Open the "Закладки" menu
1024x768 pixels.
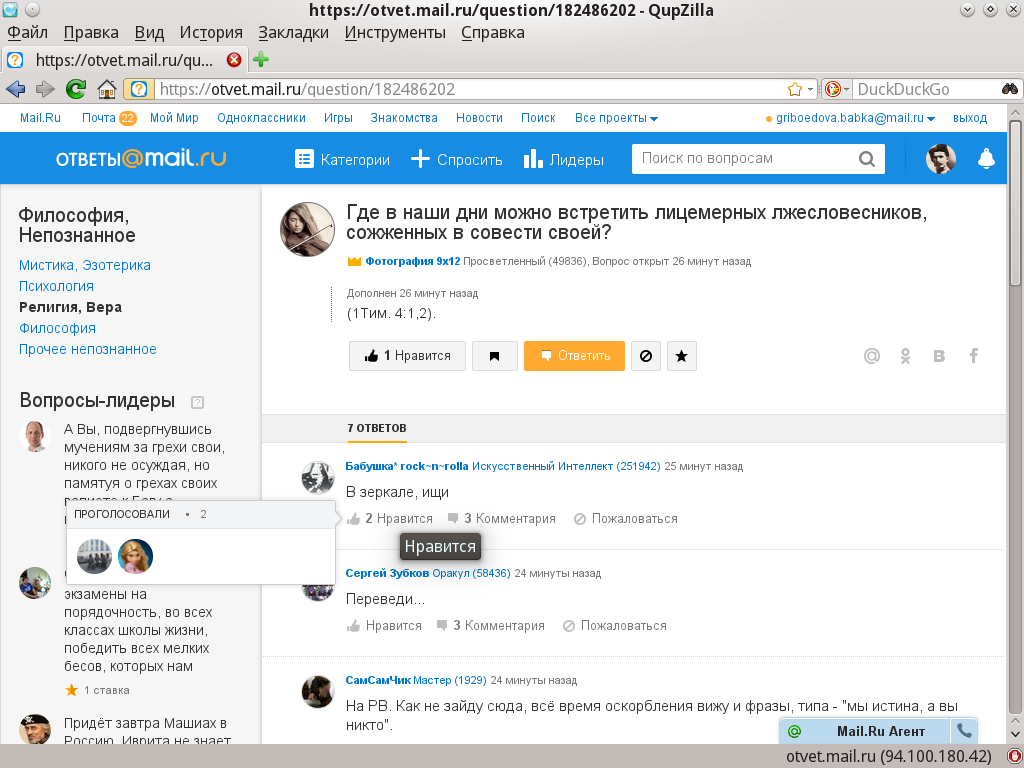tap(293, 32)
